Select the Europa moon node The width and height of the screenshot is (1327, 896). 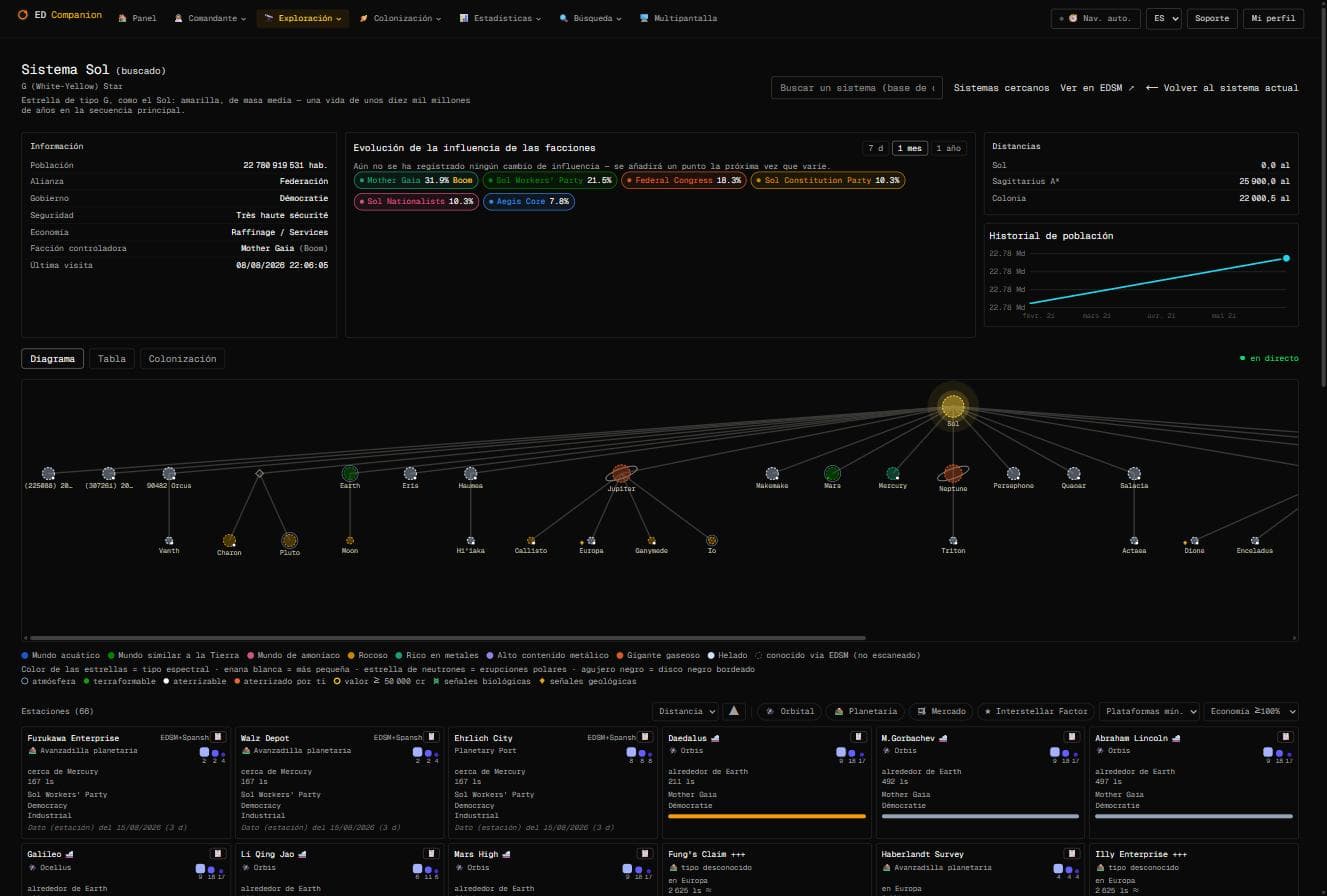[x=591, y=540]
